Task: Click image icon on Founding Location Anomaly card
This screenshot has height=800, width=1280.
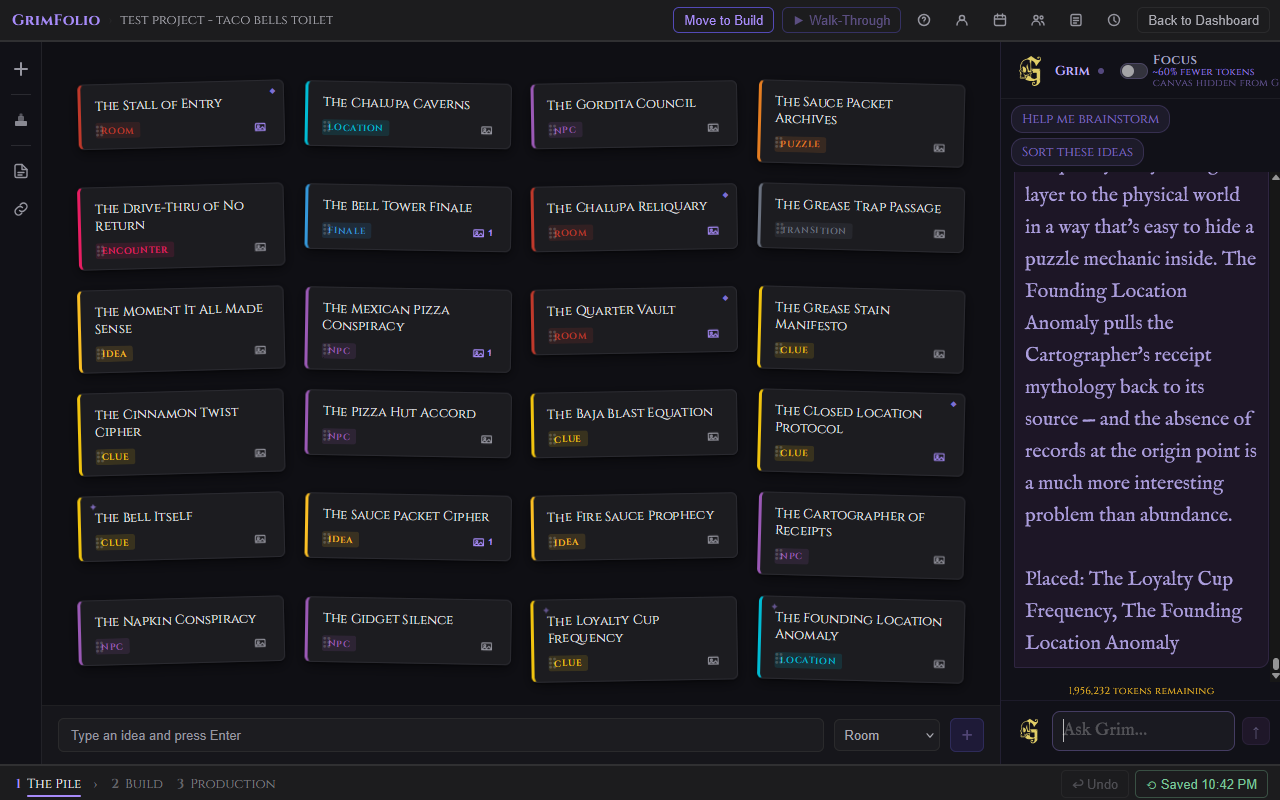Action: pyautogui.click(x=939, y=663)
